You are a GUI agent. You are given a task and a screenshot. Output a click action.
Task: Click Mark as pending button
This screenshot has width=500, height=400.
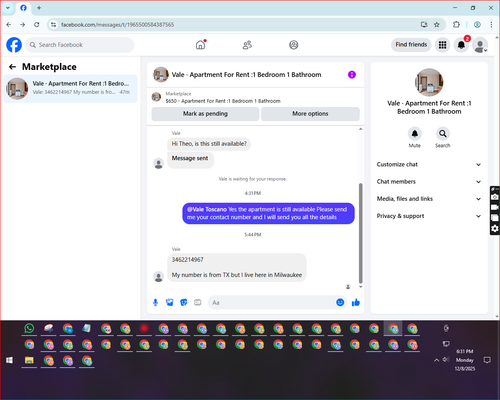[x=205, y=114]
